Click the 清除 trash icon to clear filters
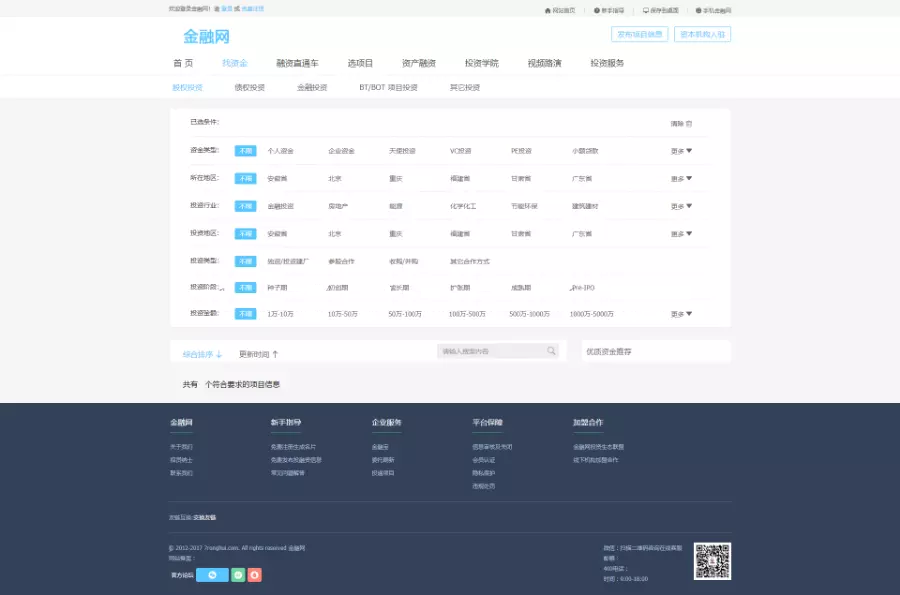Viewport: 900px width, 595px height. [x=688, y=124]
